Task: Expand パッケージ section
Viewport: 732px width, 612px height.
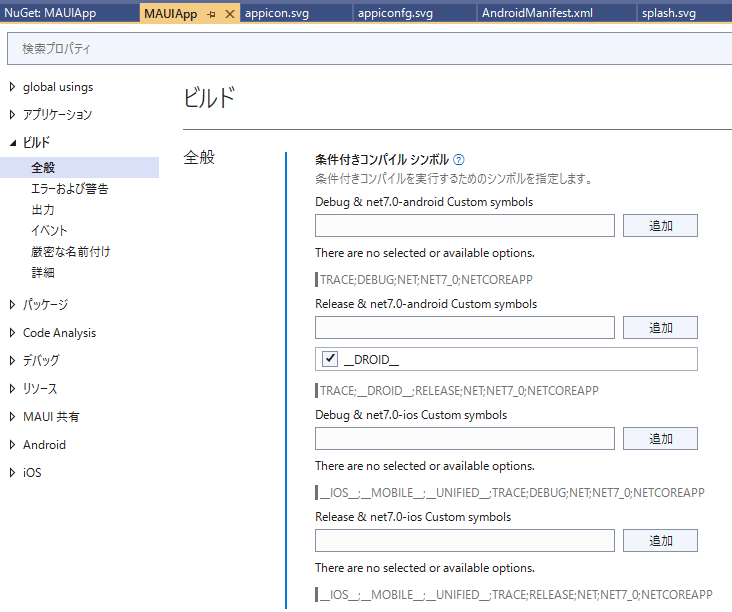Action: pos(12,305)
